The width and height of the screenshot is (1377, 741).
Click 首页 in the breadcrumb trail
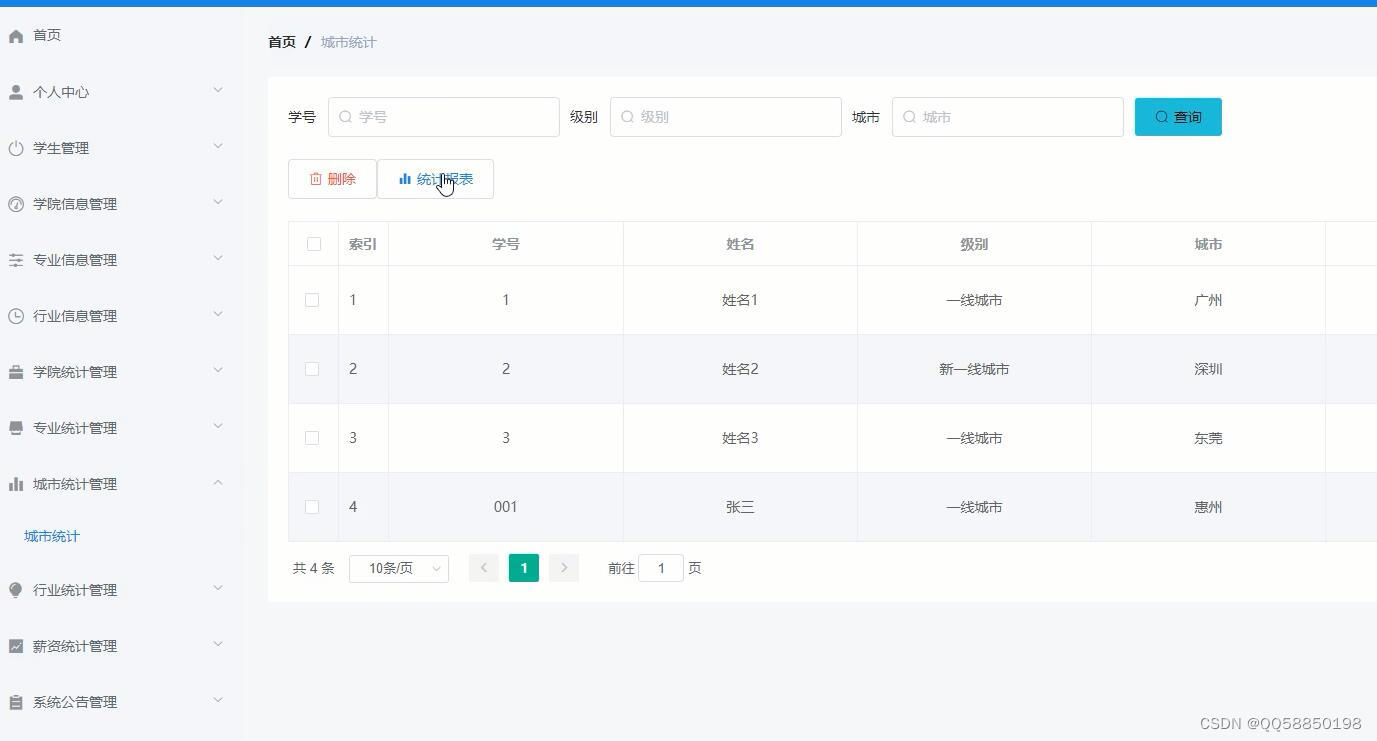pos(281,42)
